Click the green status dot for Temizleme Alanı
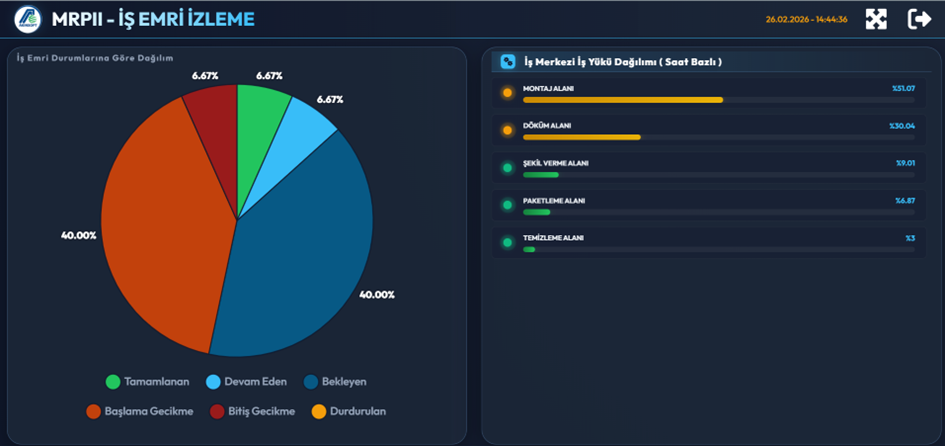This screenshot has height=446, width=945. tap(507, 242)
